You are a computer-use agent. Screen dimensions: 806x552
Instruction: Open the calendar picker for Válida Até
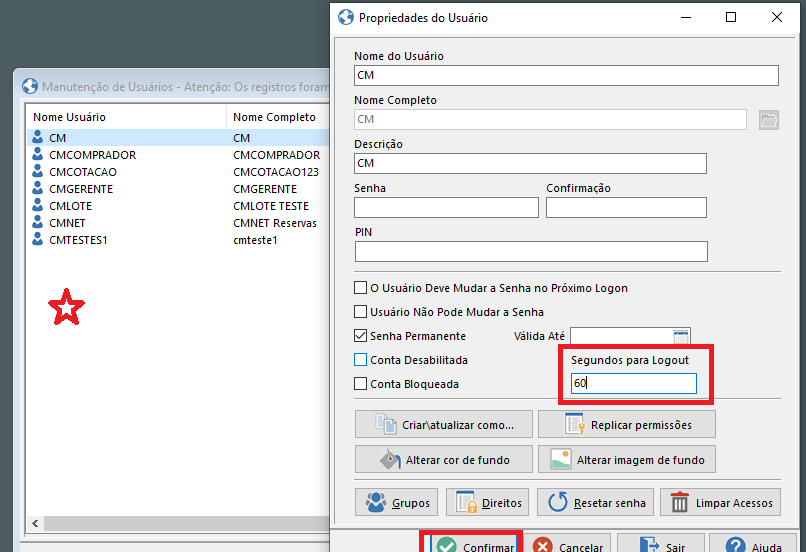[681, 337]
